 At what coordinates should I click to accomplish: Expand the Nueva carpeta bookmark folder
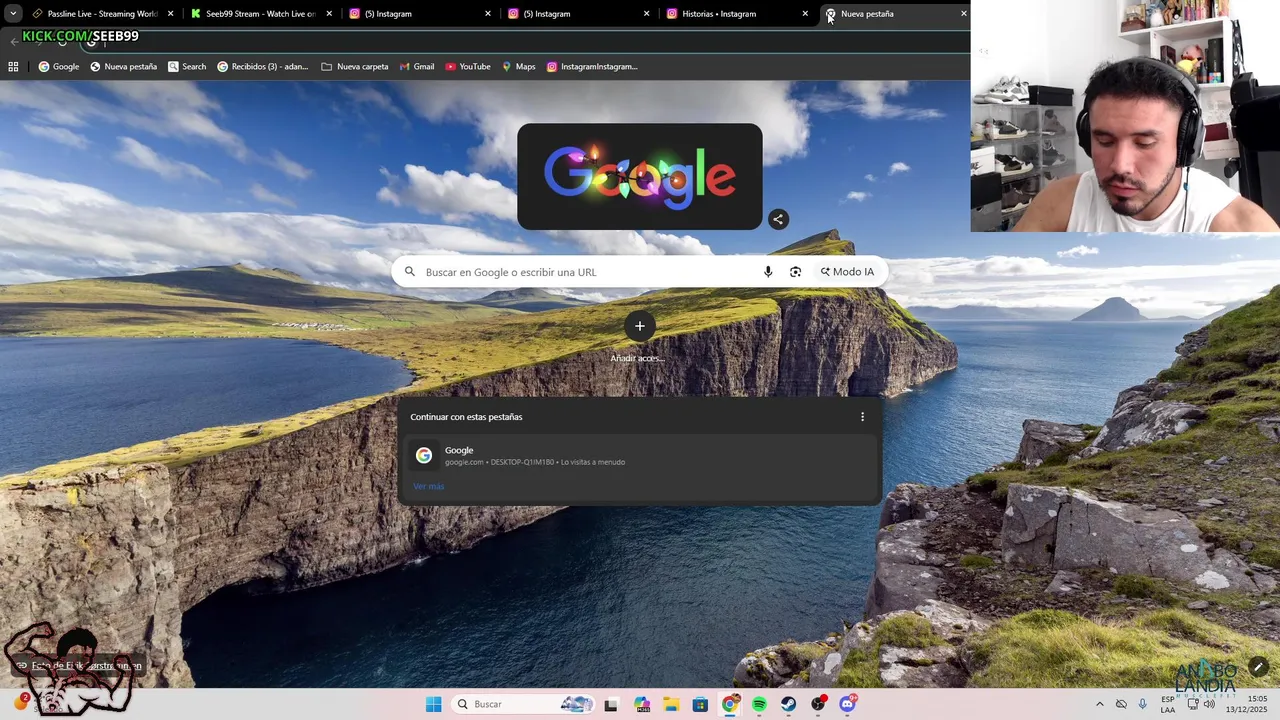click(355, 67)
